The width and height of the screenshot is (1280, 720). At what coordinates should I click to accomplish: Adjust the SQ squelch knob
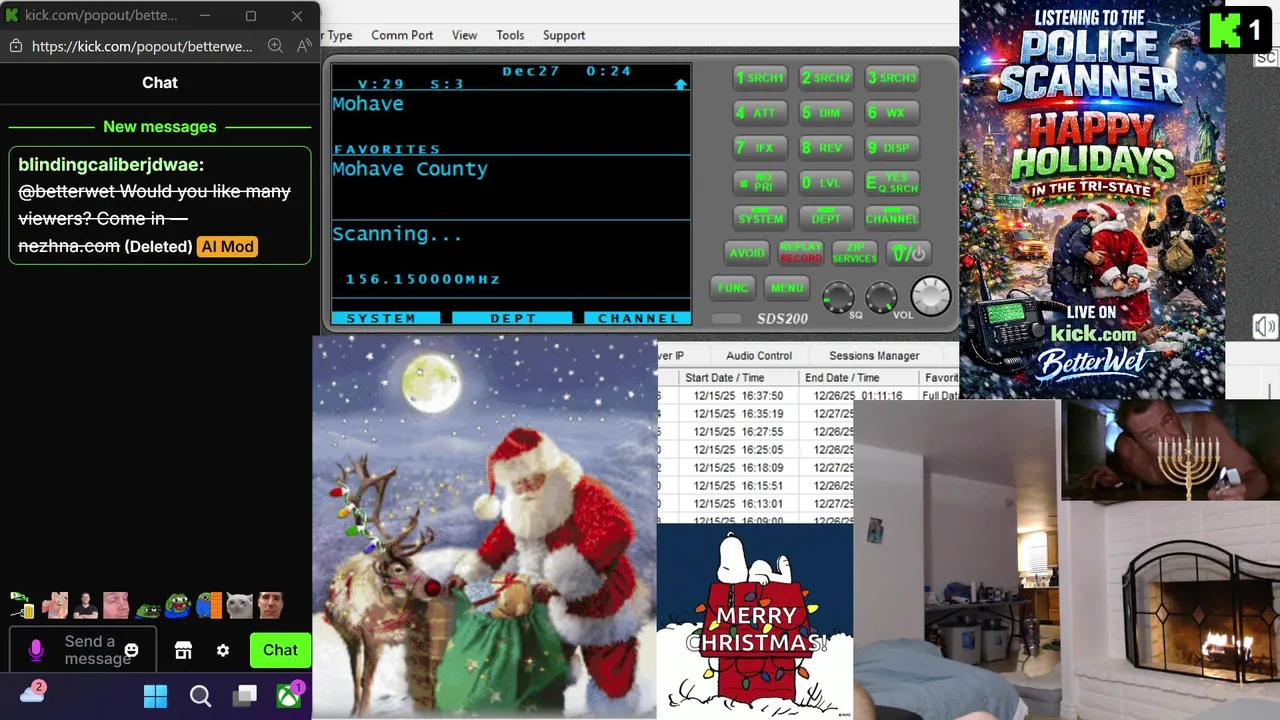pos(838,297)
